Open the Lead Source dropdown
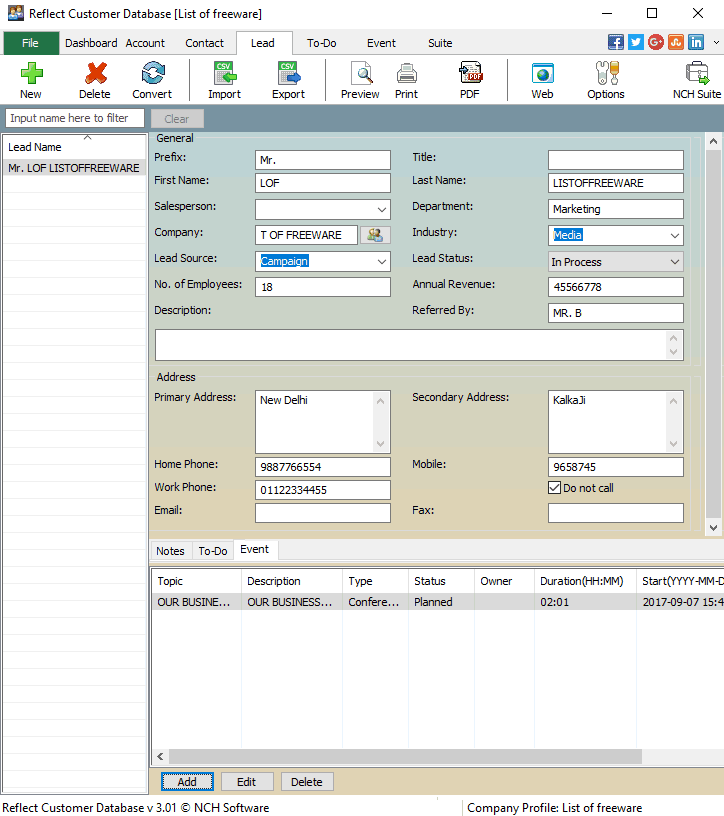The height and width of the screenshot is (816, 724). coord(382,261)
